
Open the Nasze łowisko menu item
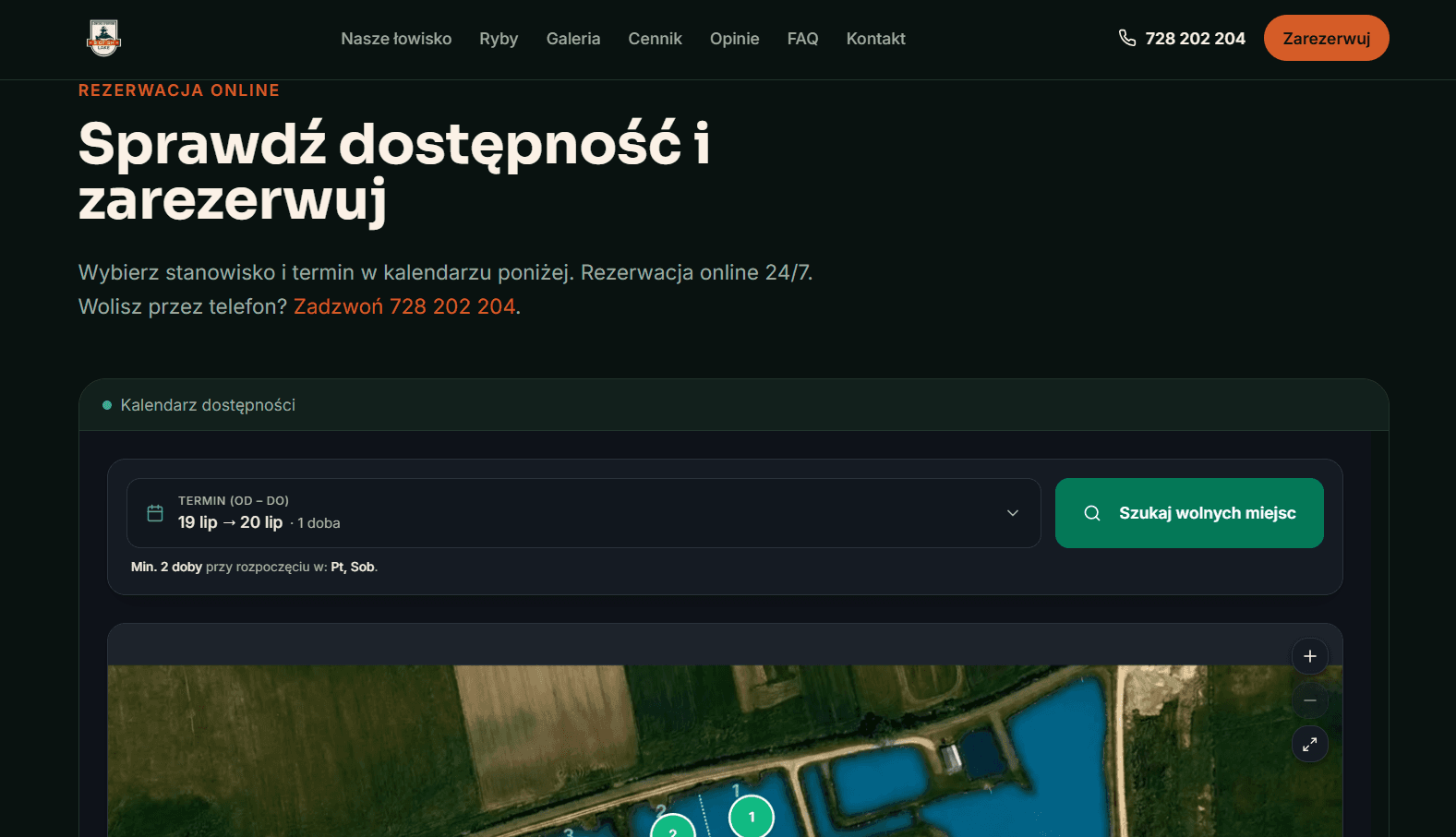pyautogui.click(x=396, y=39)
